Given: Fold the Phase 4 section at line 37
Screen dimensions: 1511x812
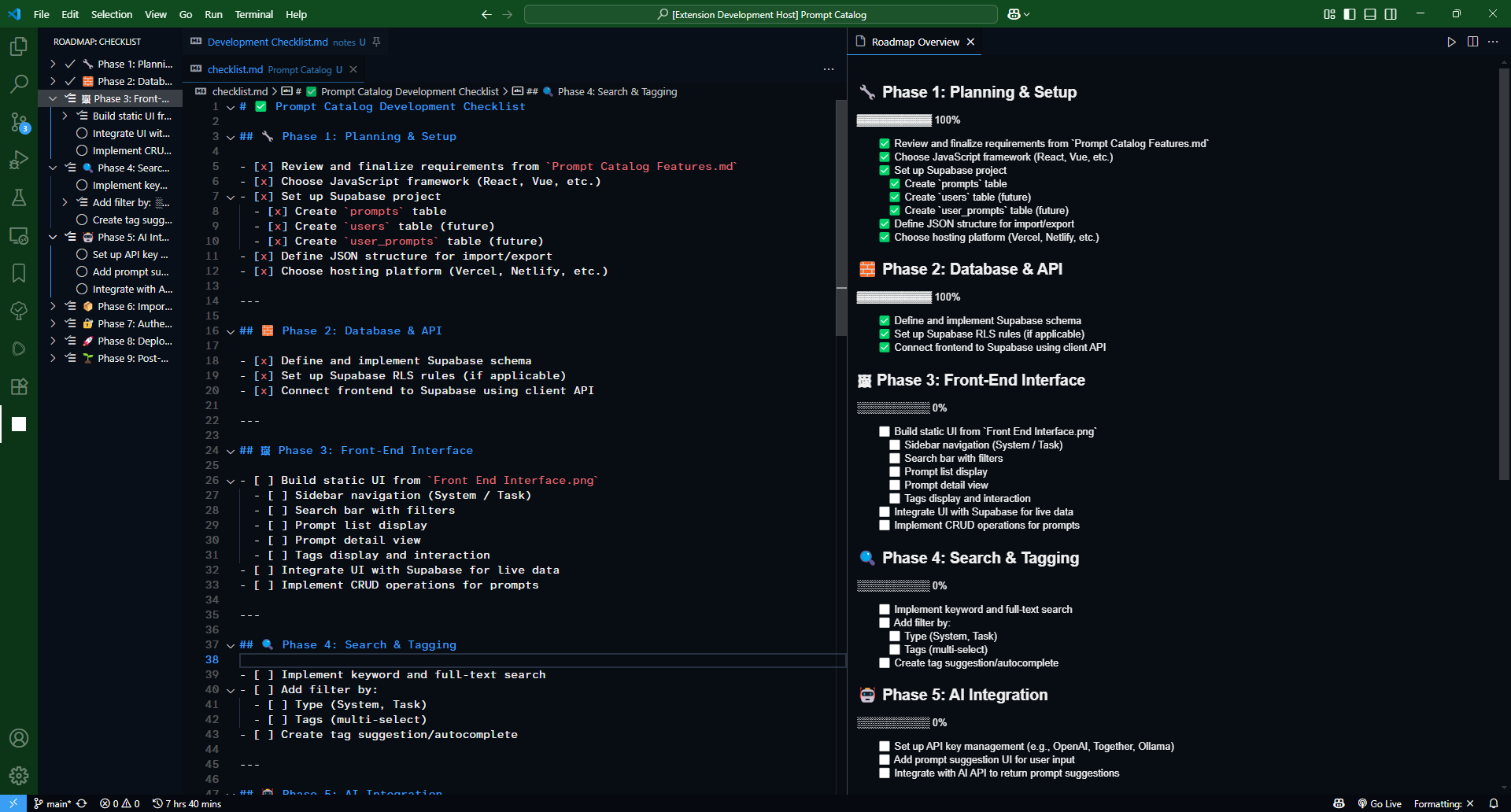Looking at the screenshot, I should click(x=230, y=644).
